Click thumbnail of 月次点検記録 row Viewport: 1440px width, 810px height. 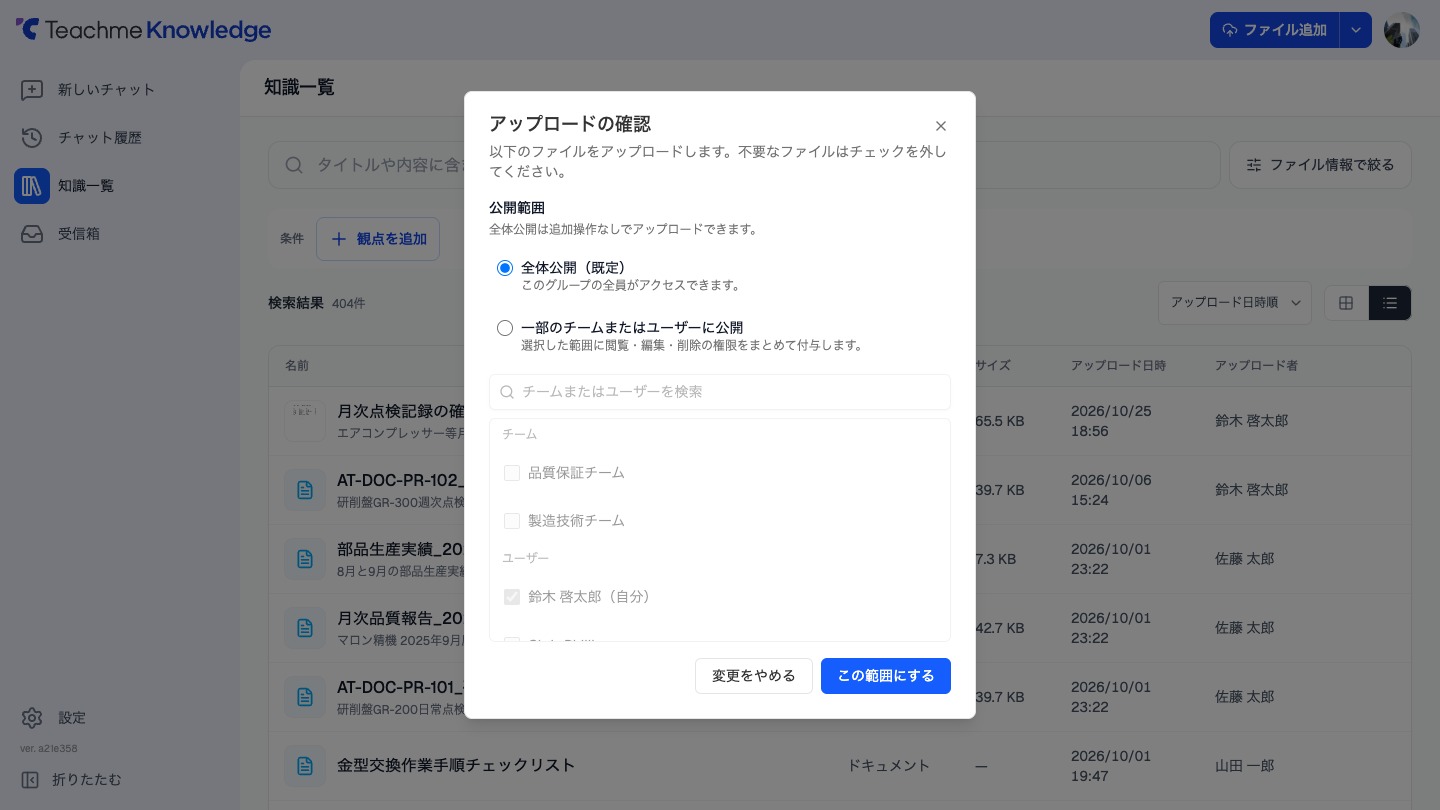click(305, 421)
